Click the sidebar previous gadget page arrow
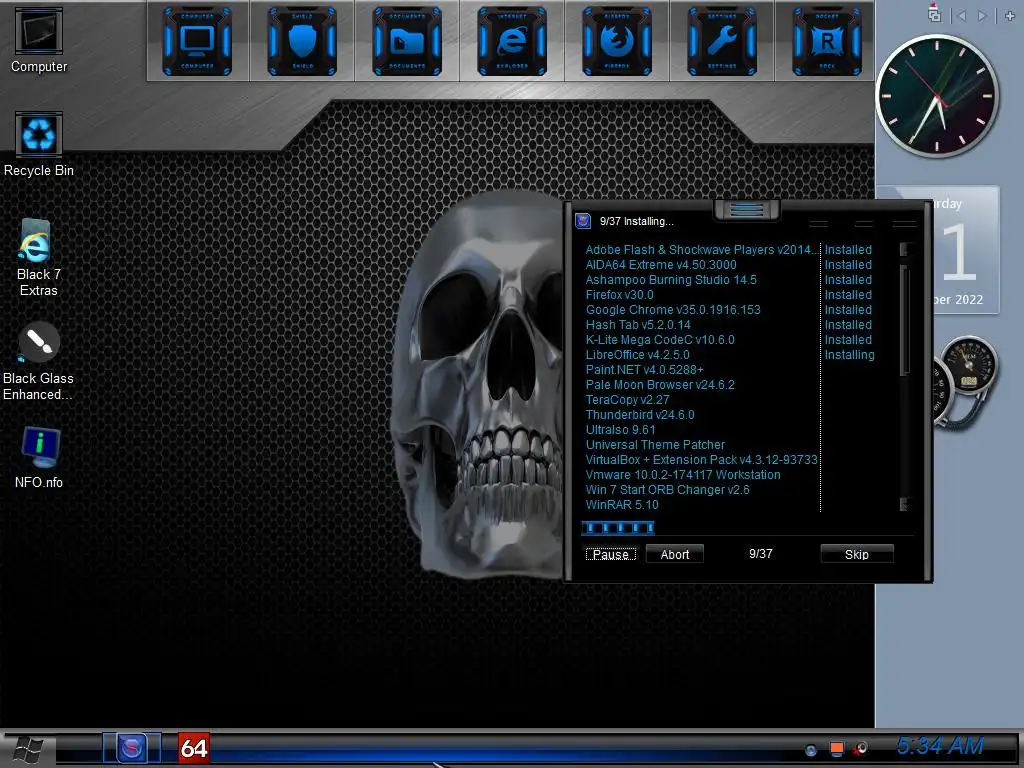This screenshot has height=768, width=1024. click(x=961, y=16)
